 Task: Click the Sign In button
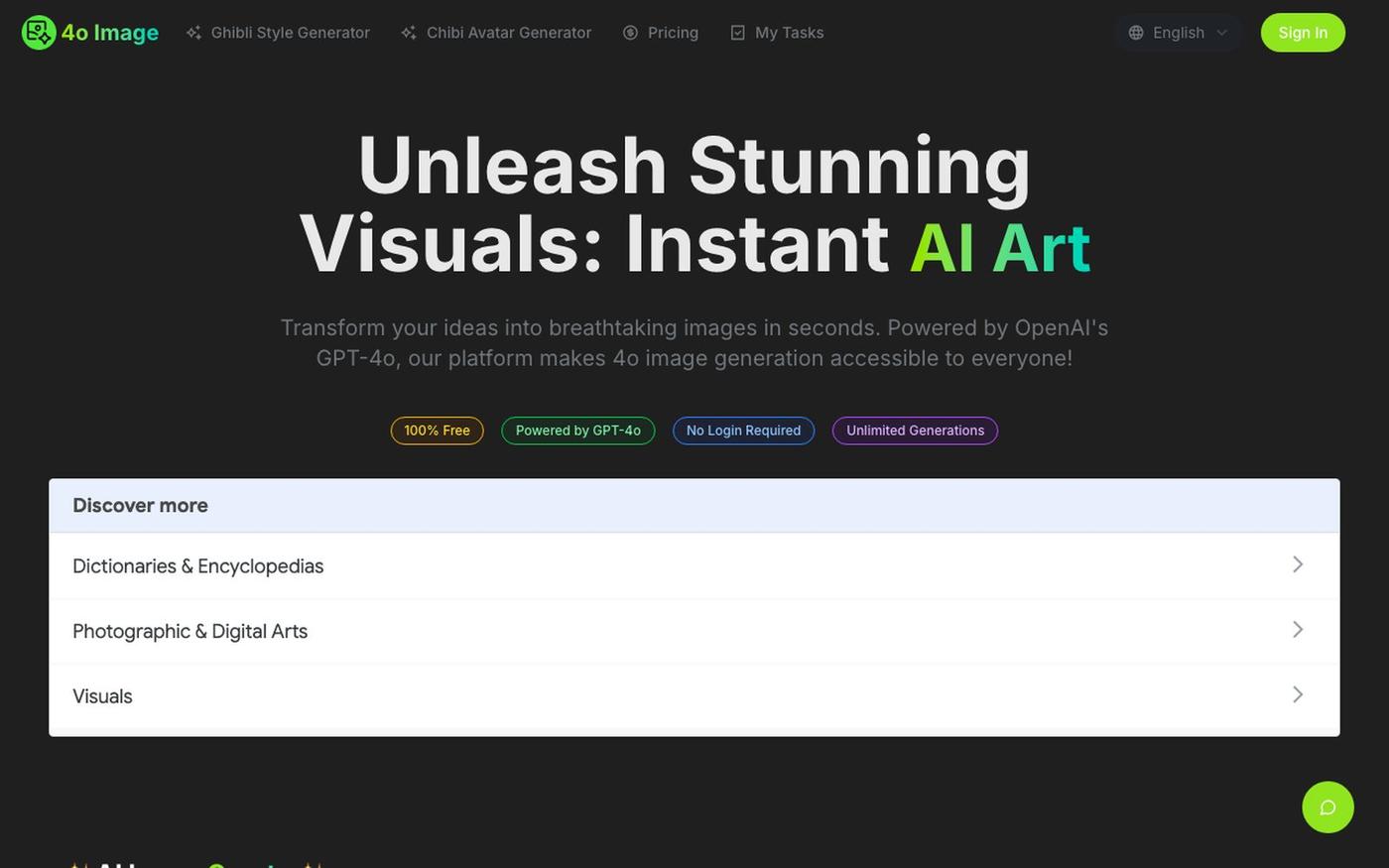tap(1303, 33)
